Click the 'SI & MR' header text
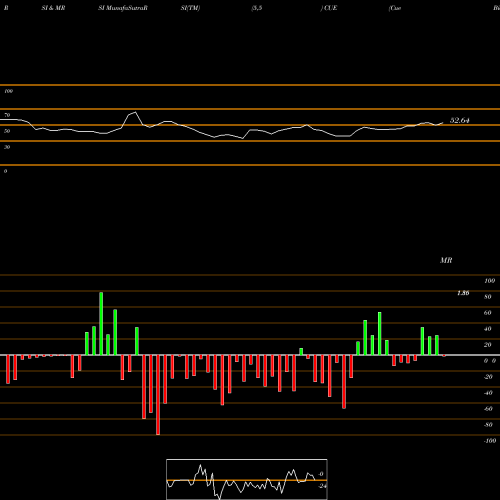500x500 pixels. pyautogui.click(x=53, y=8)
